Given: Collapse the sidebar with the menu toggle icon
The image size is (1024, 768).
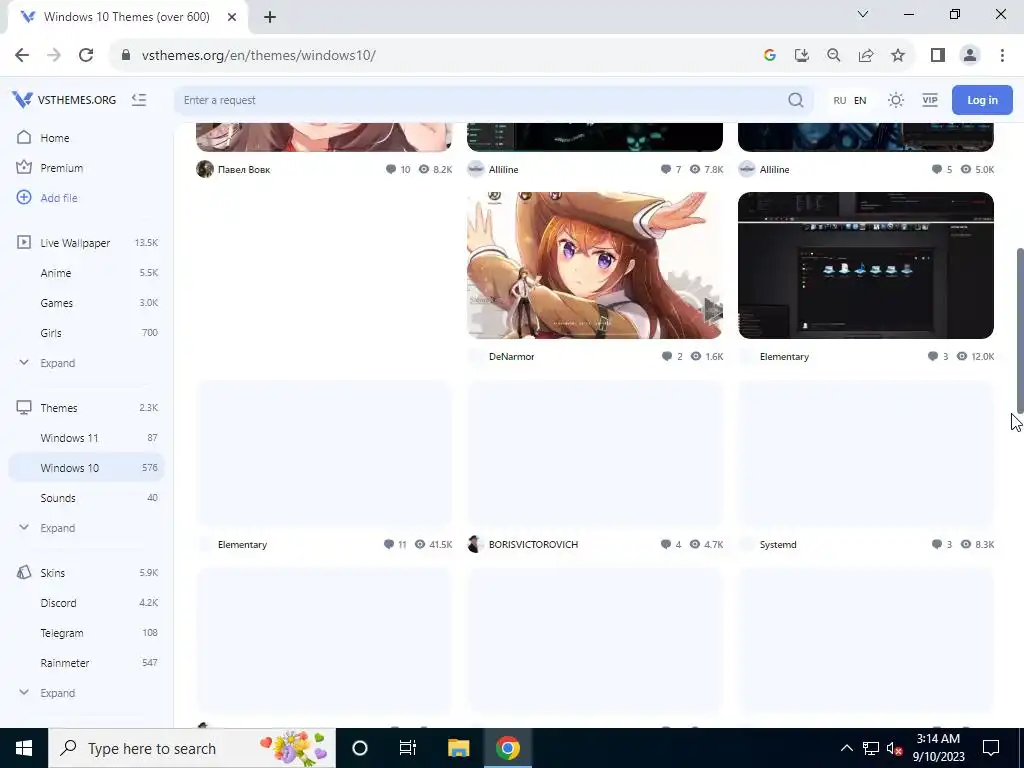Looking at the screenshot, I should (138, 100).
